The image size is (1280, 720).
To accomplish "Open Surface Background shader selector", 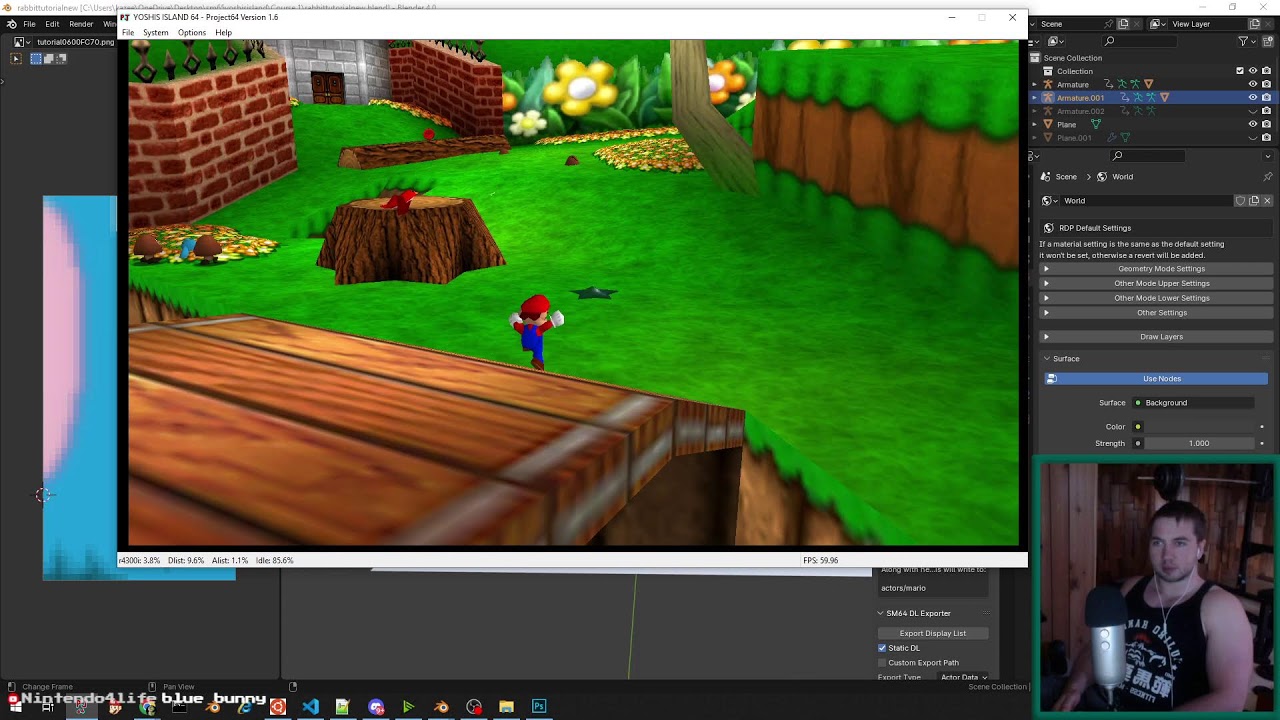I will (x=1193, y=403).
